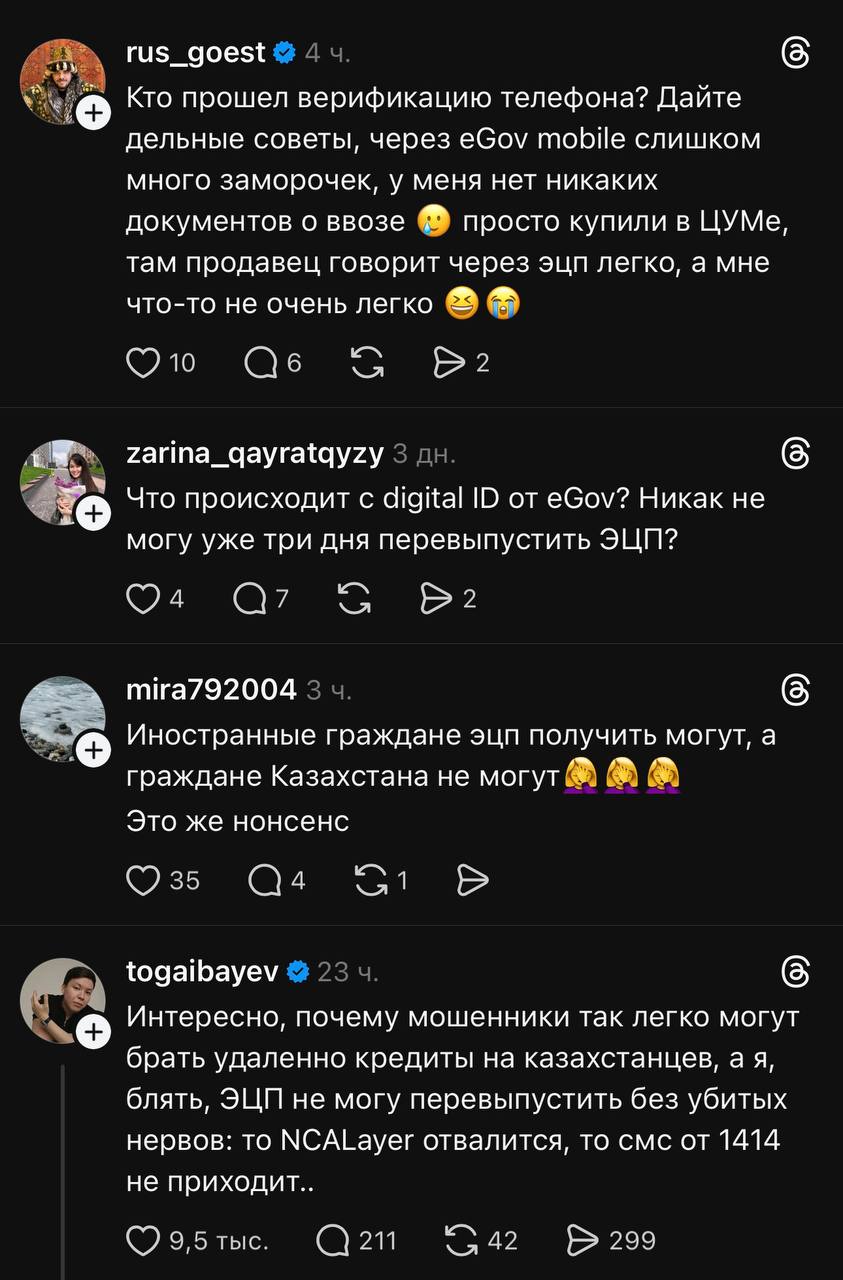Like the zarina_qayratqyzy post

coord(143,599)
